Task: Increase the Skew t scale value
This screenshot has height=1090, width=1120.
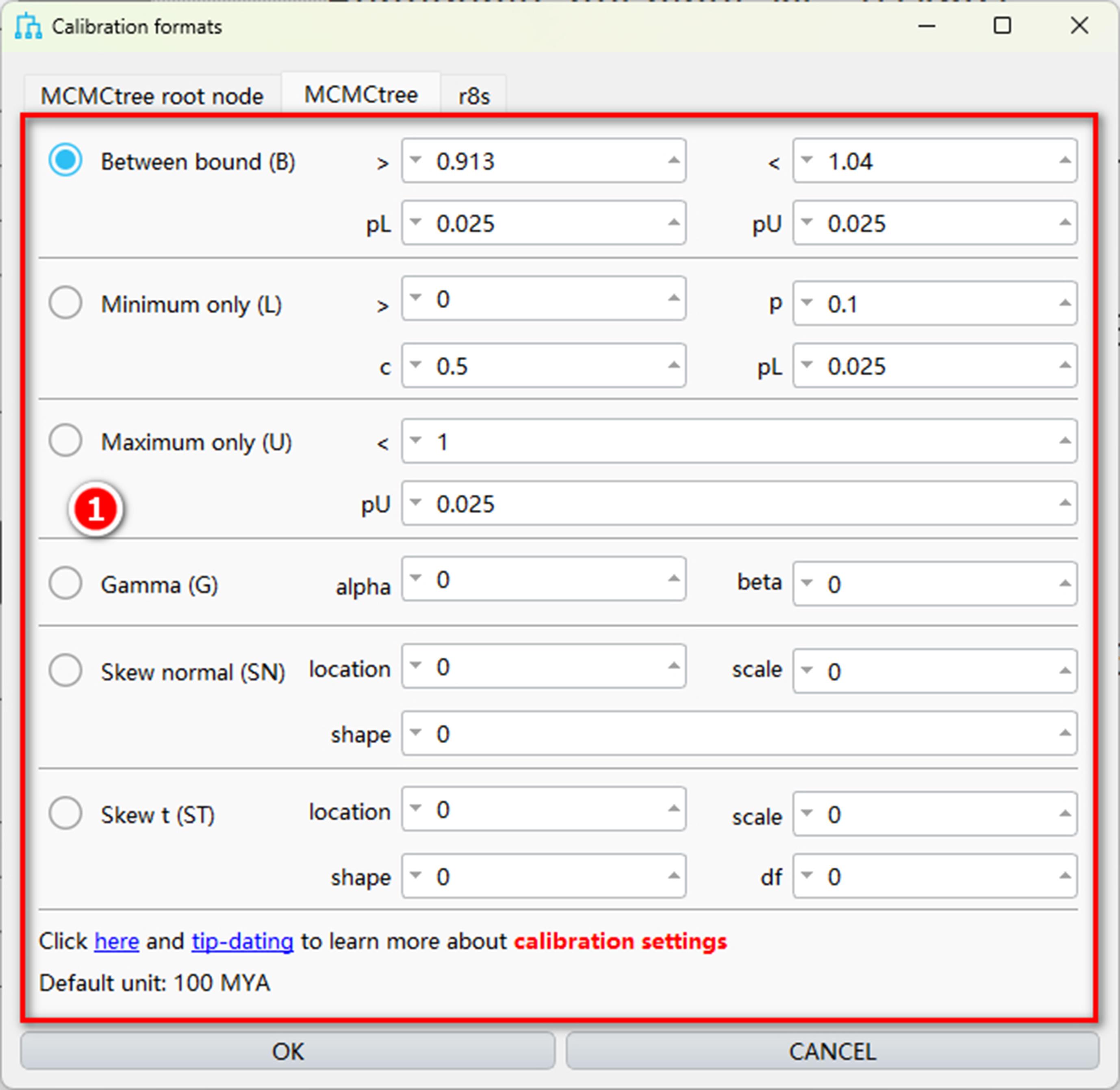Action: pos(1064,814)
